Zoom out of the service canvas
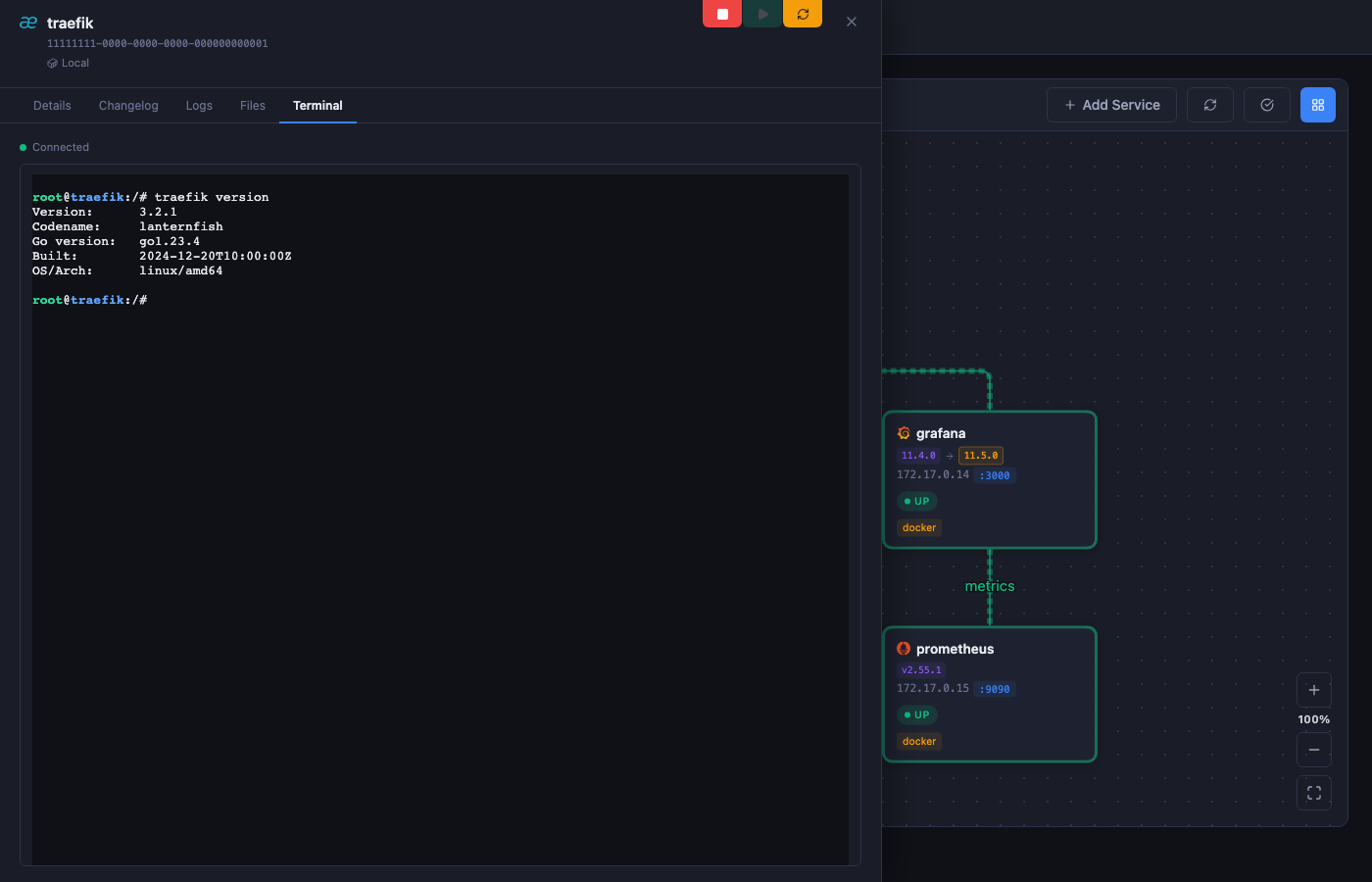The height and width of the screenshot is (882, 1372). tap(1314, 750)
